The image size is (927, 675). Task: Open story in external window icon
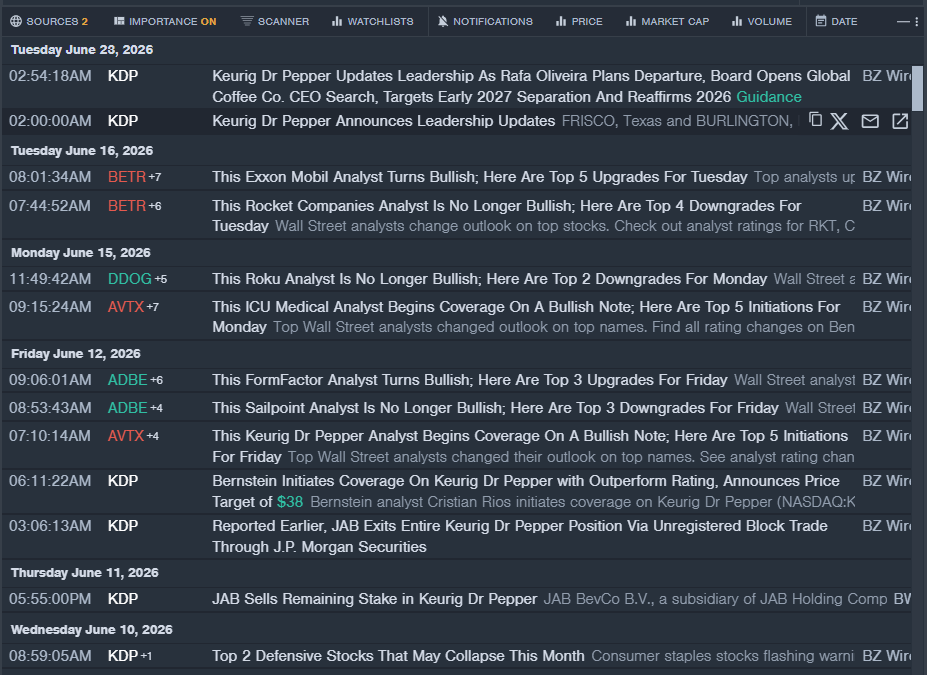coord(900,121)
